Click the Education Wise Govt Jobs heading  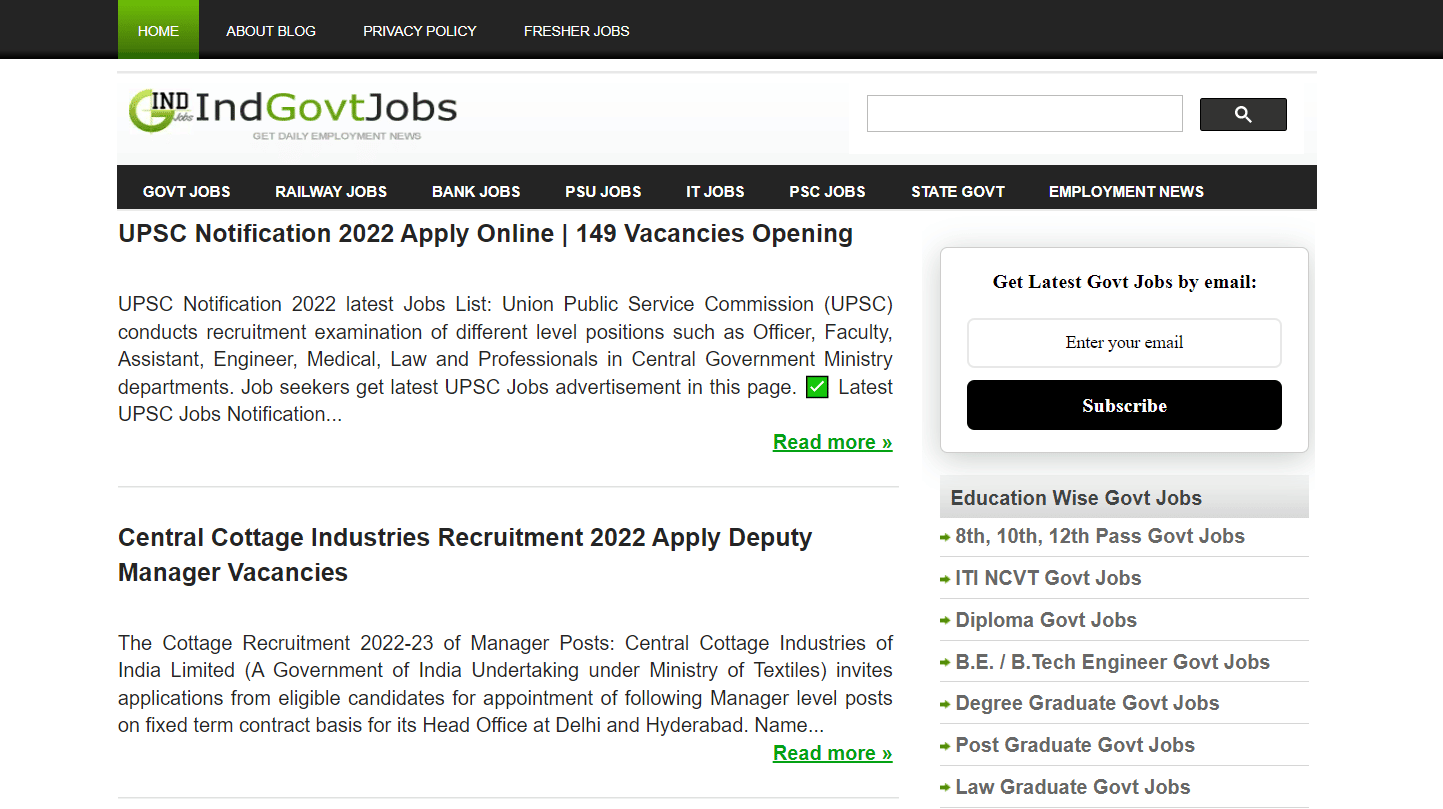(x=1076, y=498)
